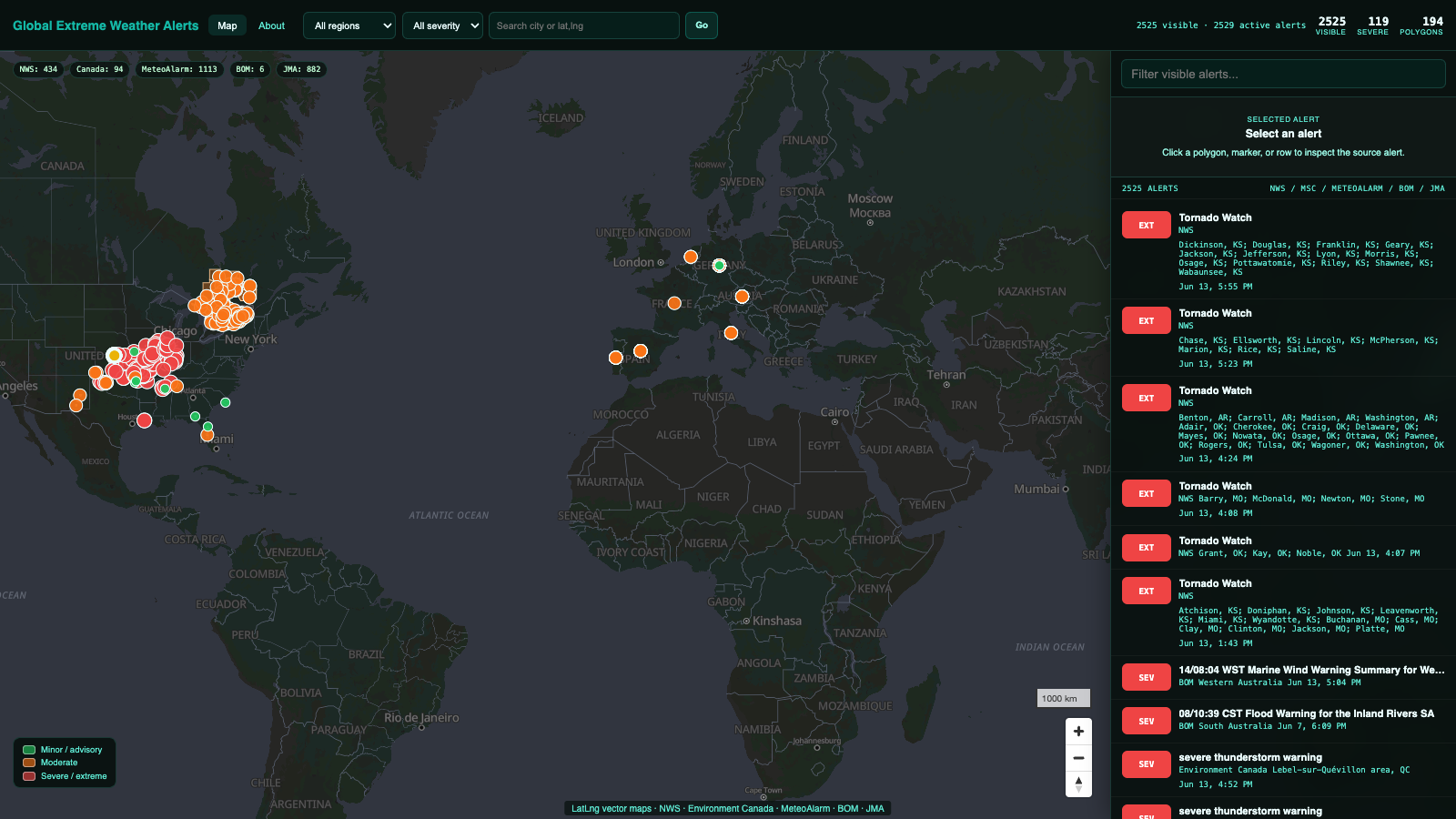
Task: Click the red Severe / extreme legend swatch
Action: pos(29,776)
